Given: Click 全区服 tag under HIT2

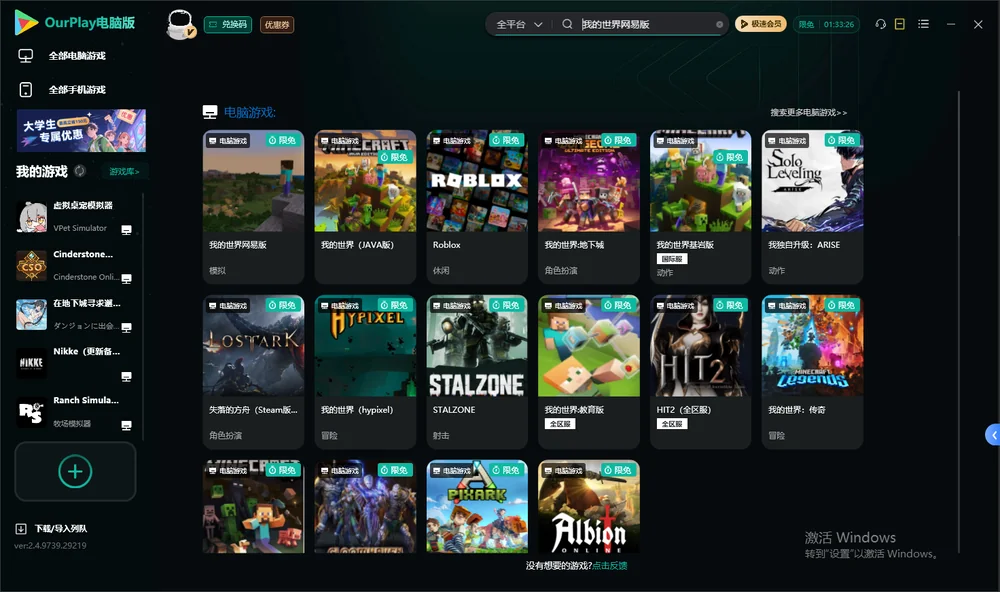Looking at the screenshot, I should (672, 424).
